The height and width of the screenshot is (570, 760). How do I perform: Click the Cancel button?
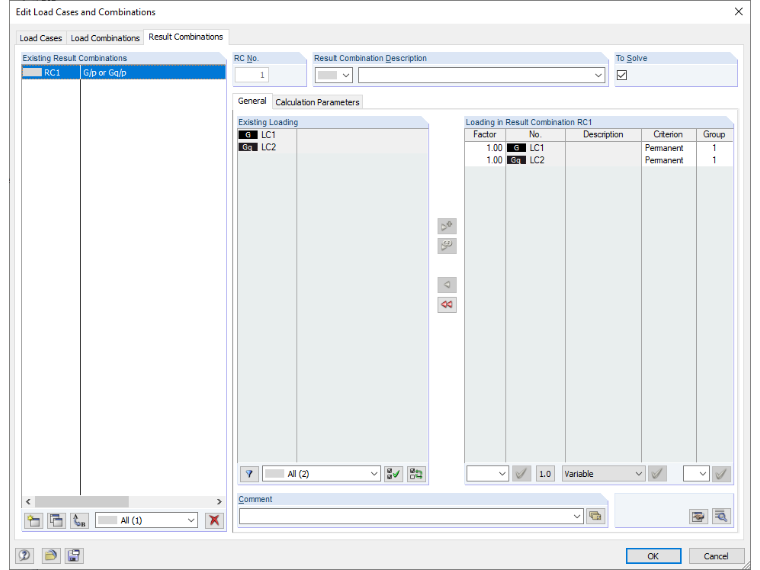(716, 556)
